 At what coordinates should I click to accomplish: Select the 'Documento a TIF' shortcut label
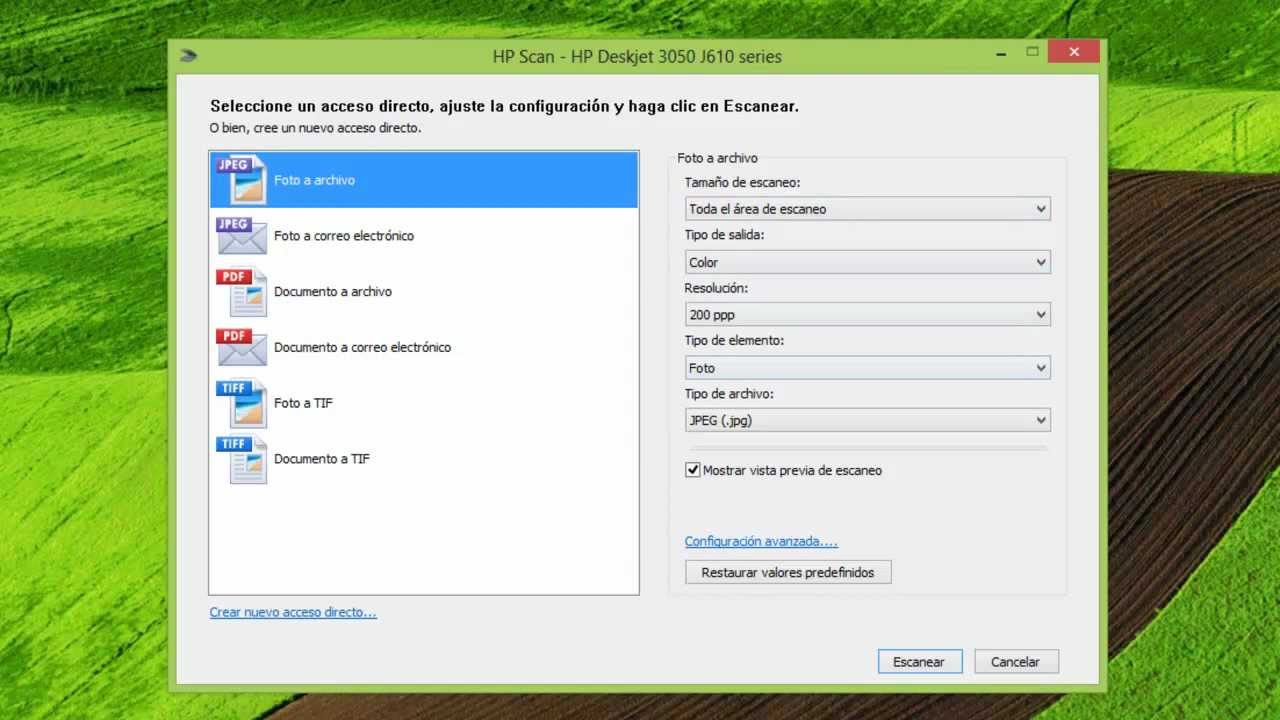[322, 459]
